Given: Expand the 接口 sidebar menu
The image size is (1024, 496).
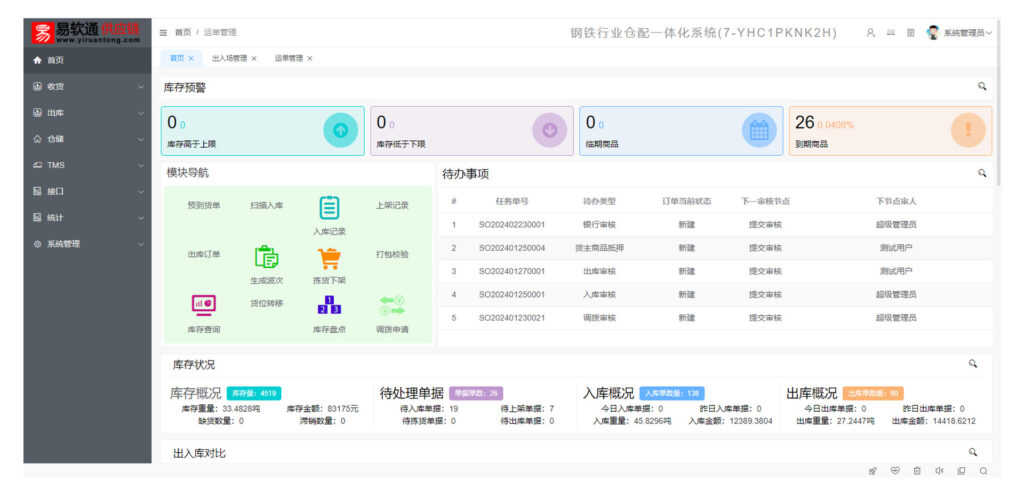Looking at the screenshot, I should (88, 191).
